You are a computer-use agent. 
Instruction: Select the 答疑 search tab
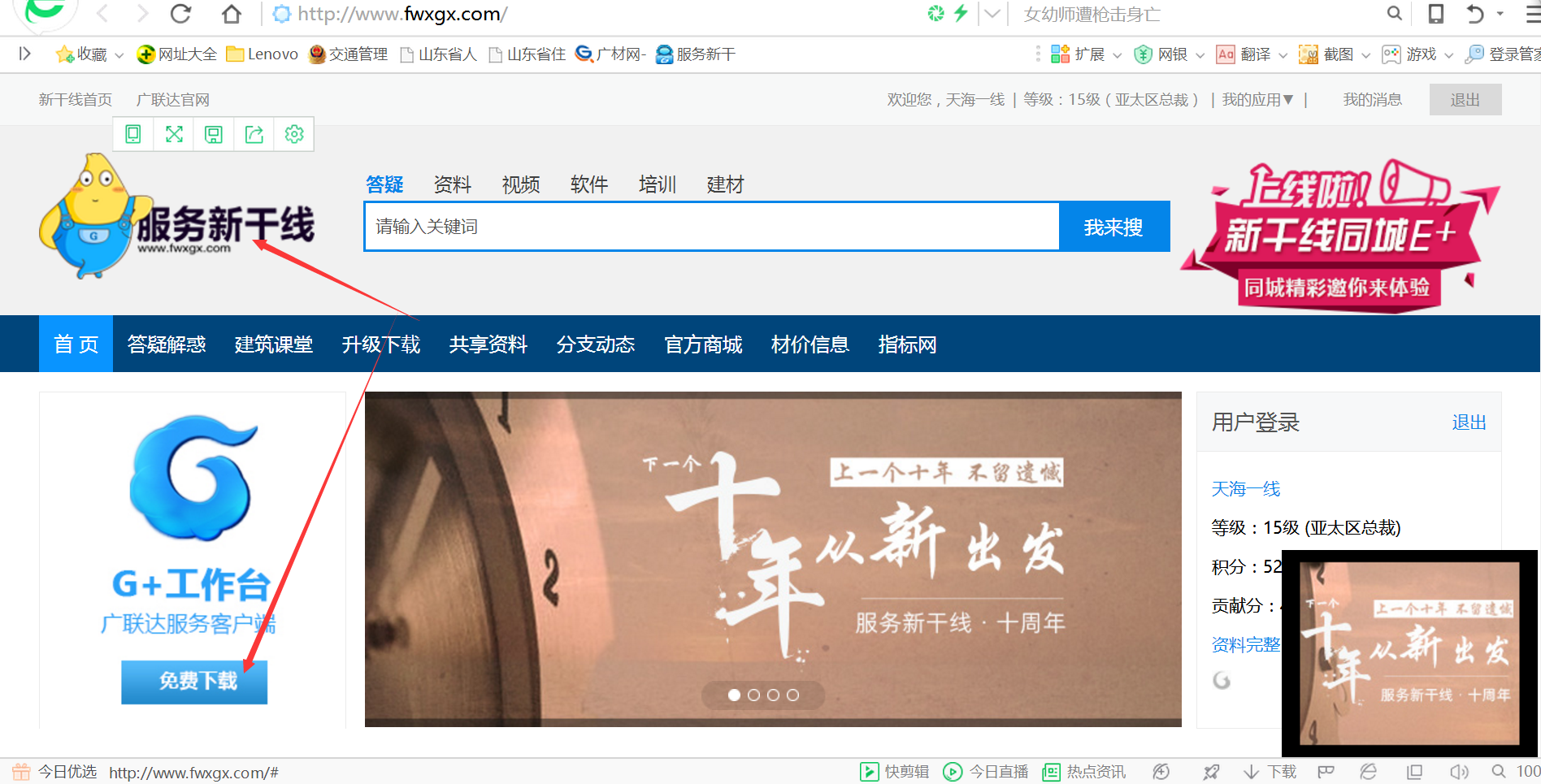click(x=384, y=184)
